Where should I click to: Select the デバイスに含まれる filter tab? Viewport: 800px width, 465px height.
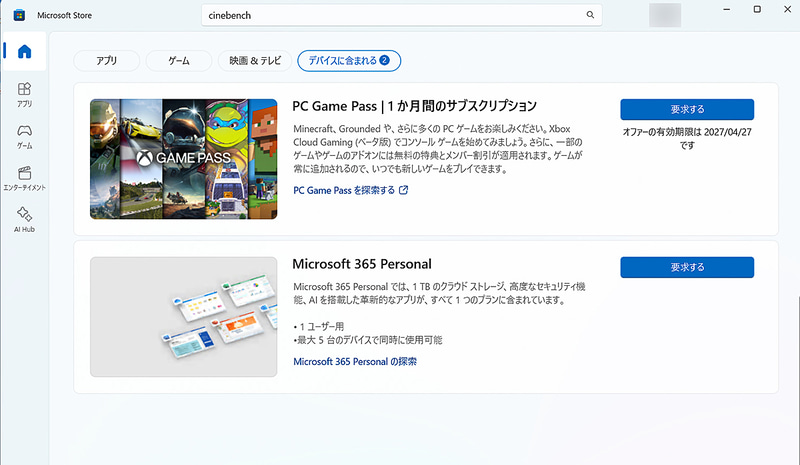click(x=349, y=61)
